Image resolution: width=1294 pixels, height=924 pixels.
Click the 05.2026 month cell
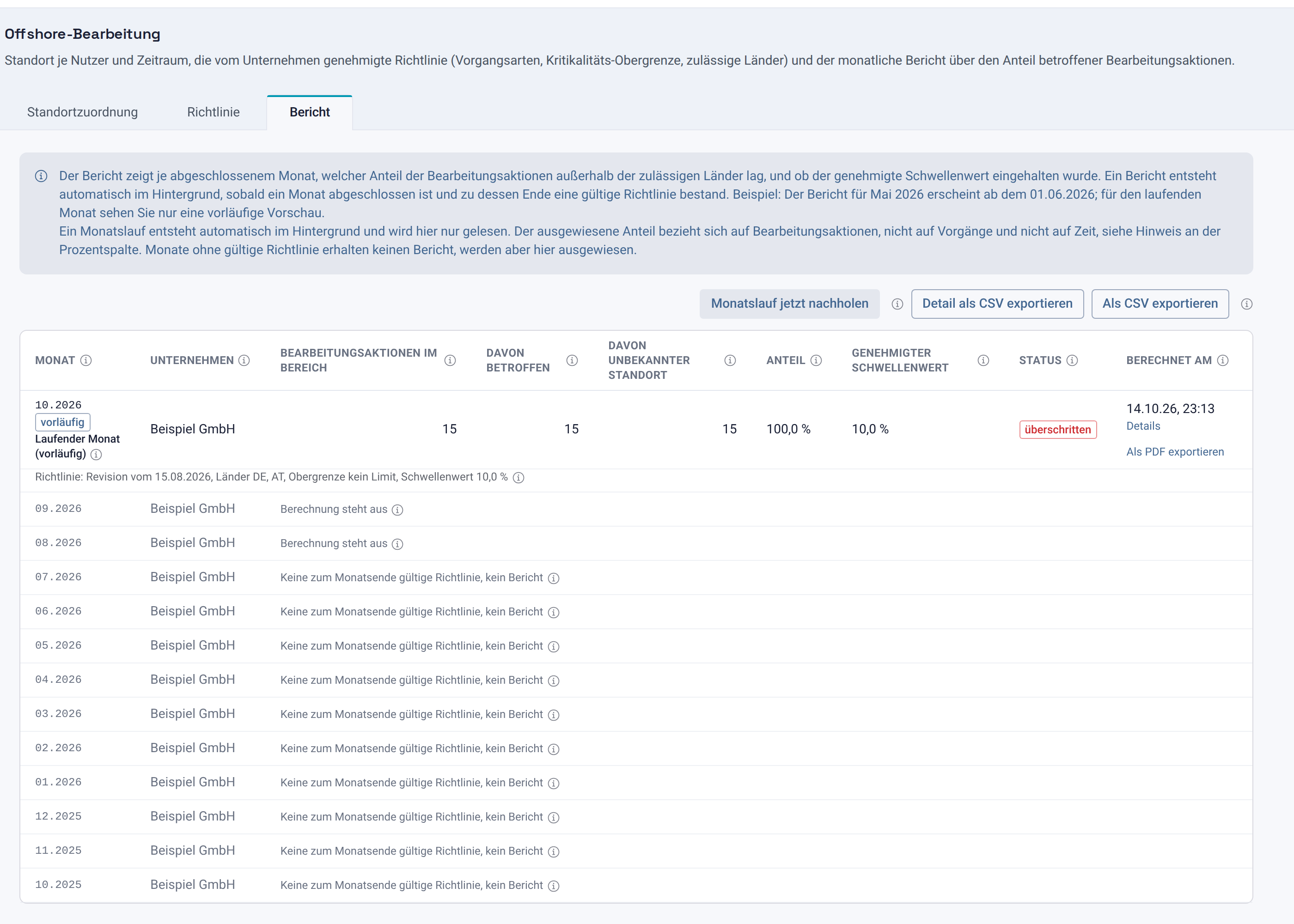[x=58, y=645]
